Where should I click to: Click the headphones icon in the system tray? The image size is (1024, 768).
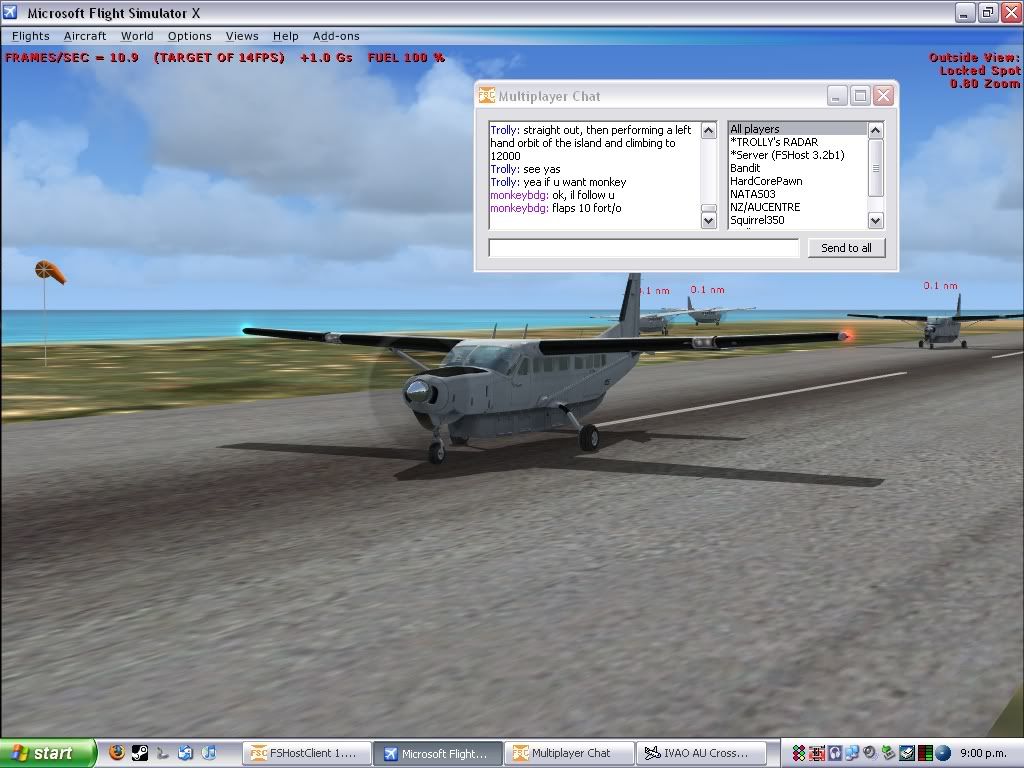click(x=834, y=752)
